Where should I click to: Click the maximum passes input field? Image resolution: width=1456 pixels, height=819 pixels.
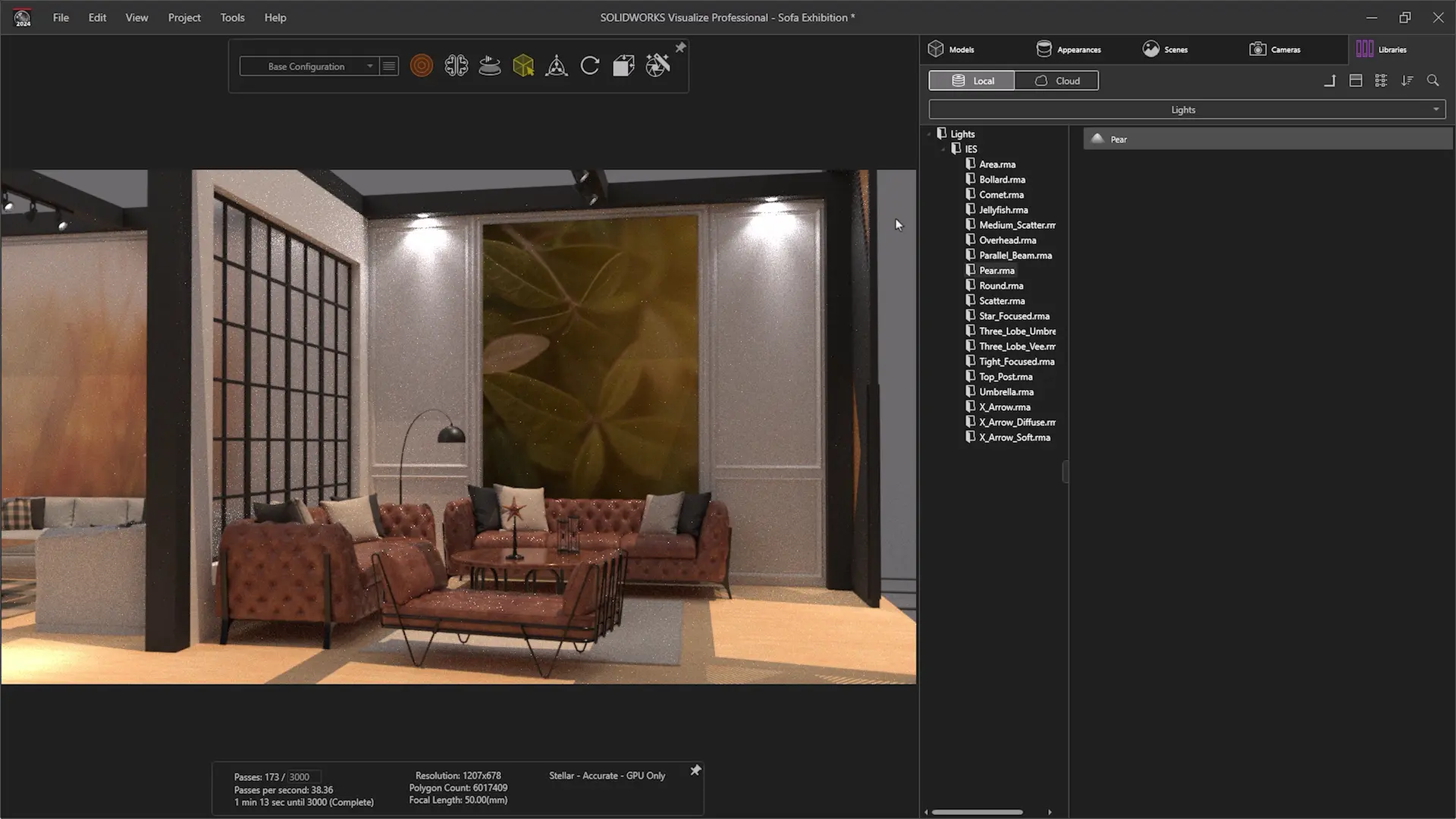303,777
